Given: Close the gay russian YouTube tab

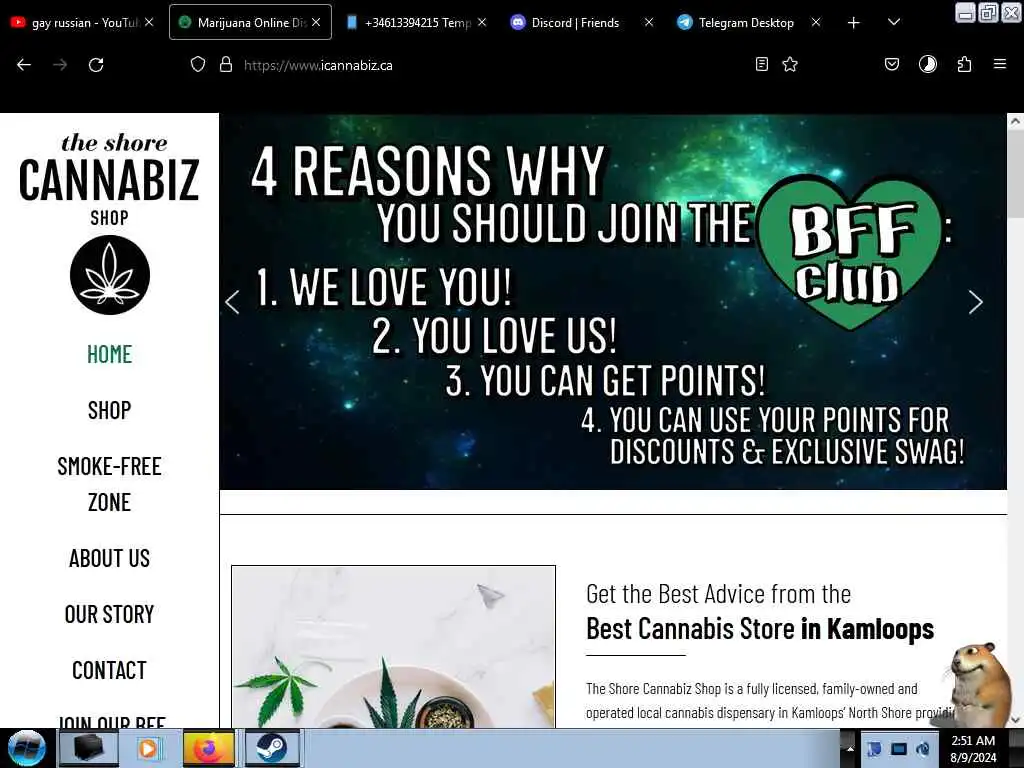Looking at the screenshot, I should [149, 22].
